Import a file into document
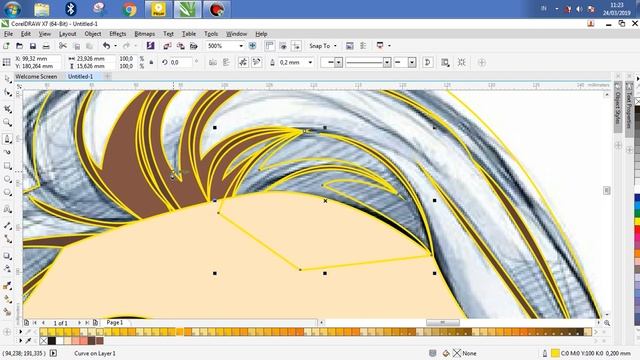Image resolution: width=640 pixels, height=360 pixels. click(167, 46)
